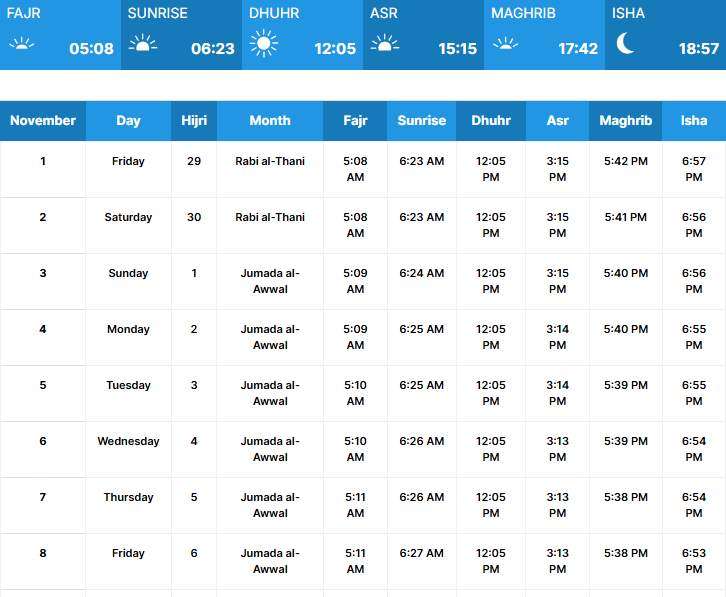Image resolution: width=726 pixels, height=597 pixels.
Task: Open the Isha 18:57 time card
Action: 665,35
